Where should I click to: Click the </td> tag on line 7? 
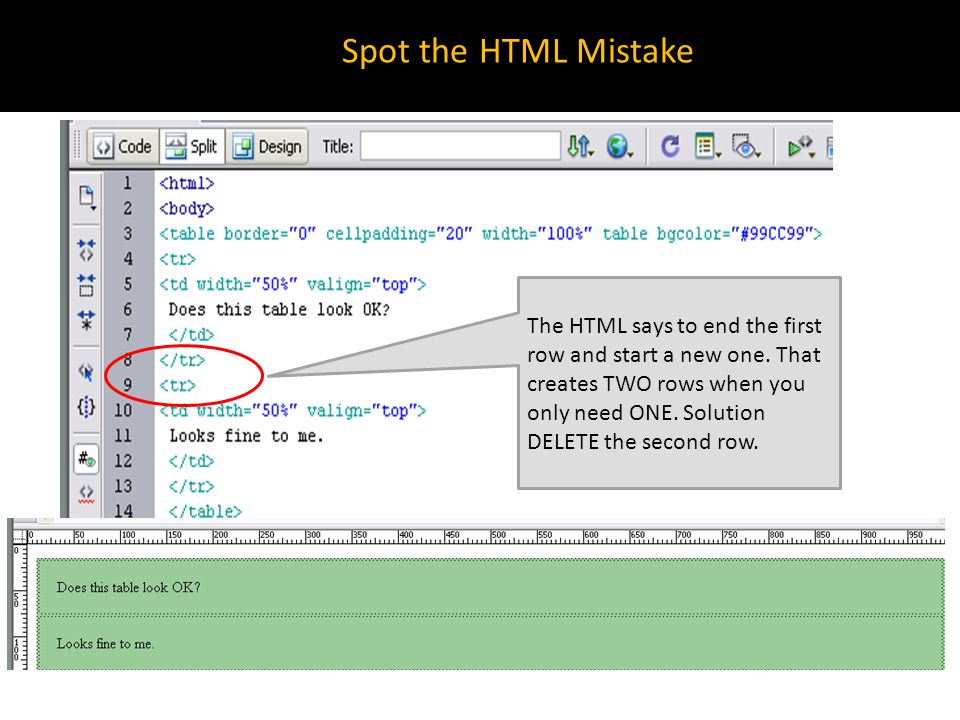click(191, 335)
